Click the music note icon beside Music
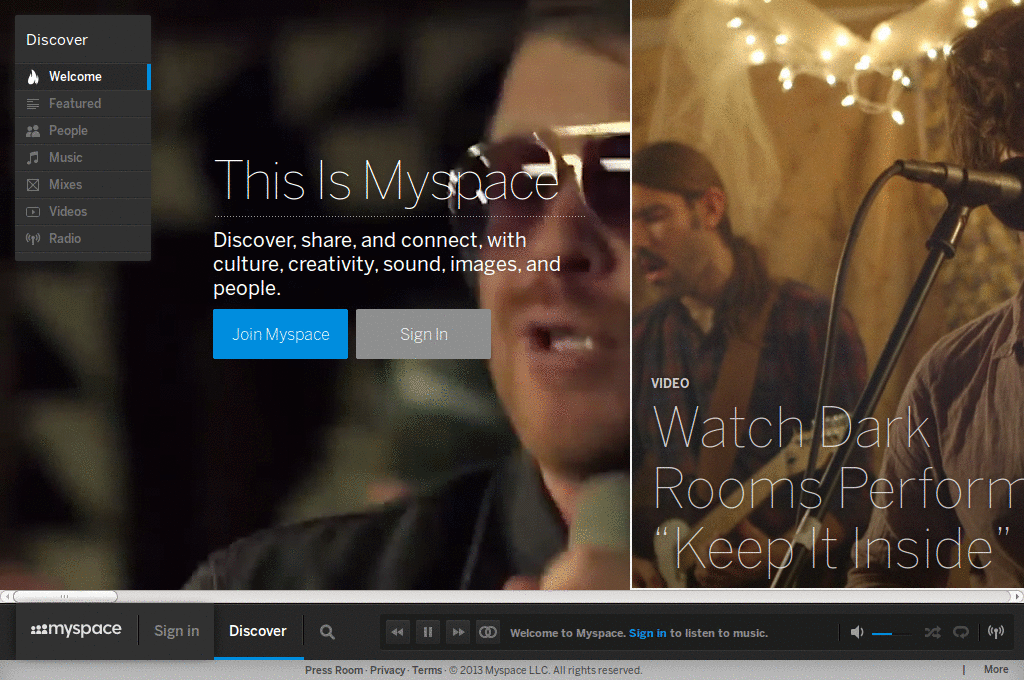Screen dimensions: 1024x680 [33, 157]
